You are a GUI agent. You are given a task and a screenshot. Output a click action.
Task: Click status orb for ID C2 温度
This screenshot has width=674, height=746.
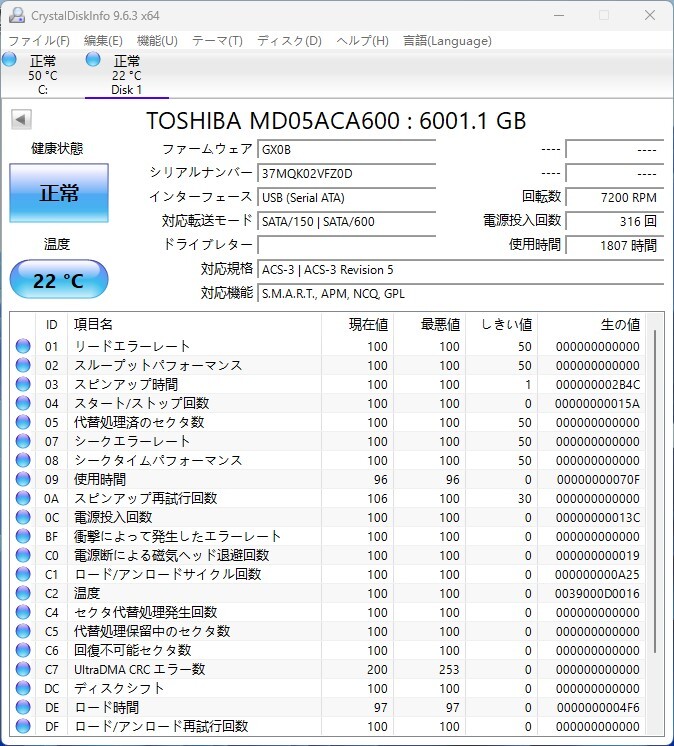(x=23, y=593)
